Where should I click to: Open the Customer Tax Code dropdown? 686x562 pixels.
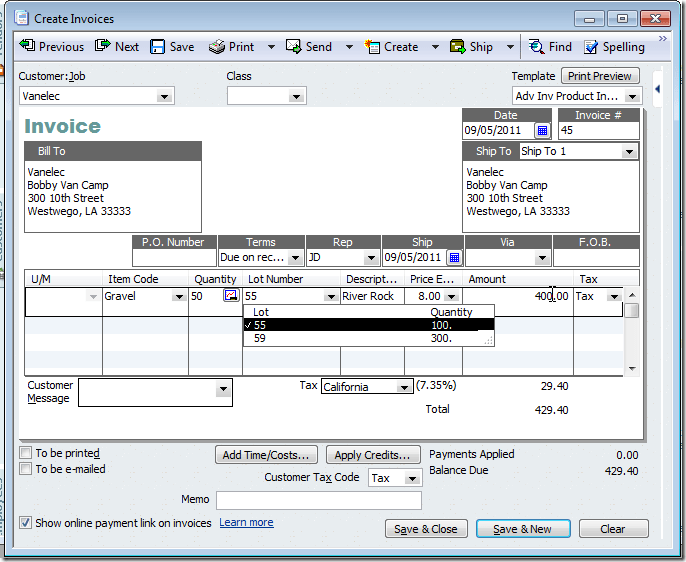(412, 478)
